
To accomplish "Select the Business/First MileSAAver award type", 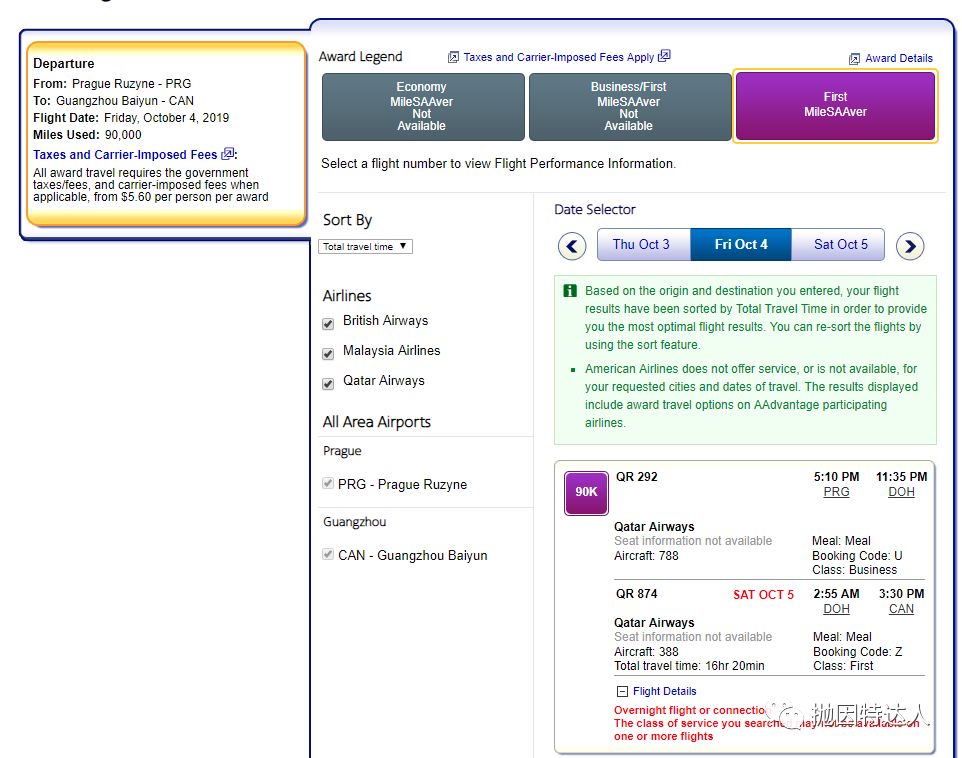I will click(630, 107).
